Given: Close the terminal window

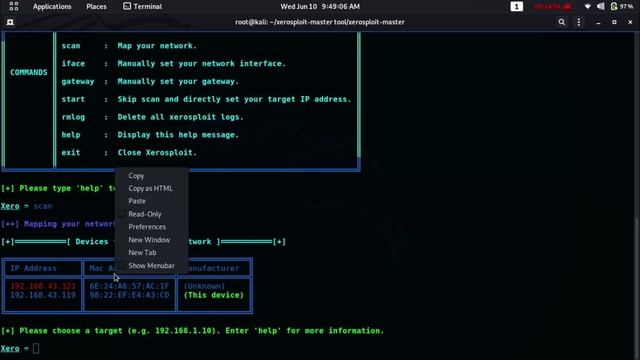Looking at the screenshot, I should [630, 22].
